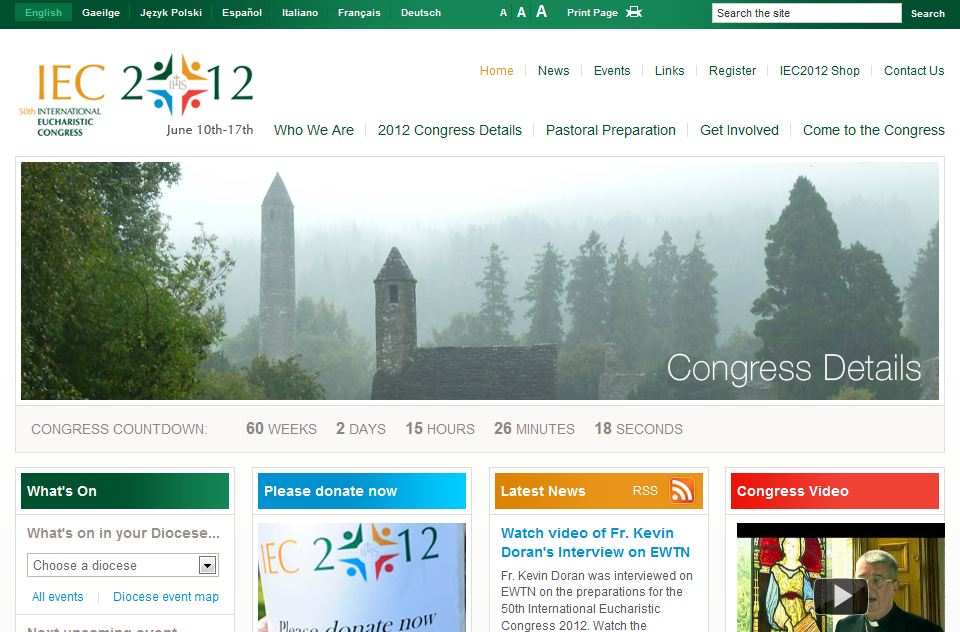The image size is (960, 632).
Task: Open Pastoral Preparation menu item
Action: (610, 130)
